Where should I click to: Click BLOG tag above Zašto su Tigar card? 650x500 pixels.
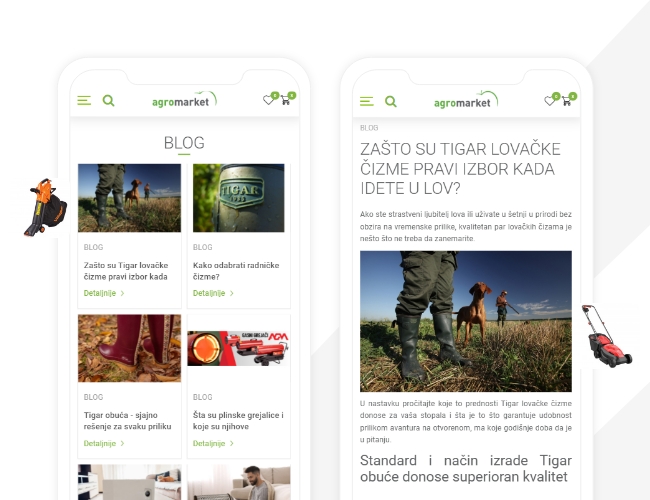93,247
